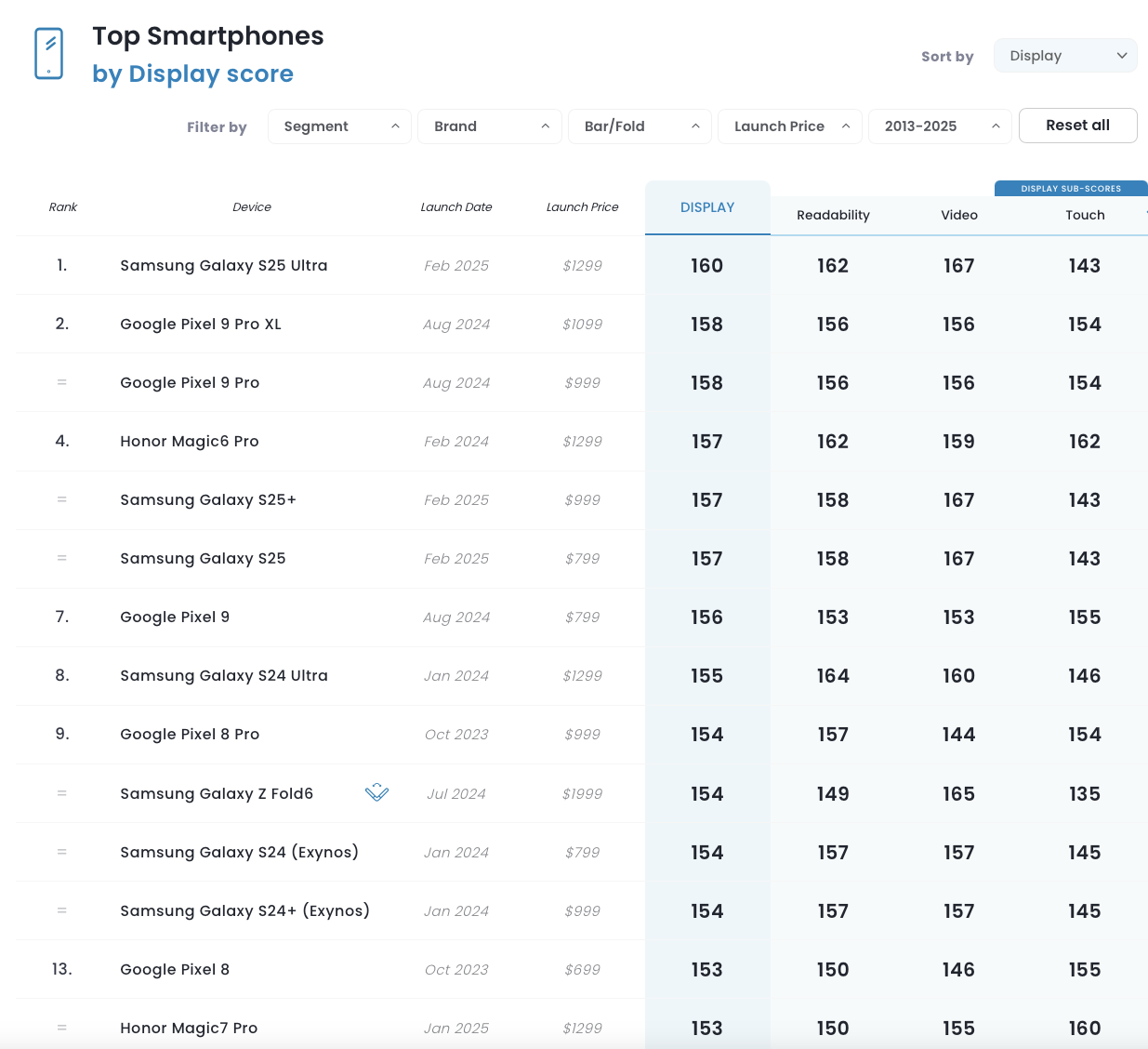Open the Bar/Fold filter dropdown
Viewport: 1148px width, 1049px height.
tap(640, 126)
